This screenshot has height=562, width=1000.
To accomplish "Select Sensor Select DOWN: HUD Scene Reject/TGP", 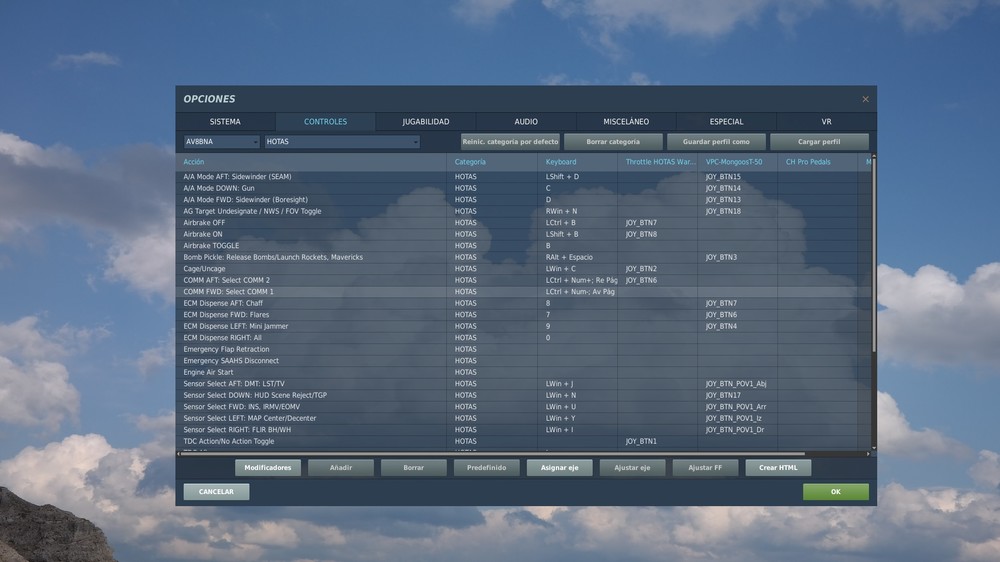I will [524, 395].
